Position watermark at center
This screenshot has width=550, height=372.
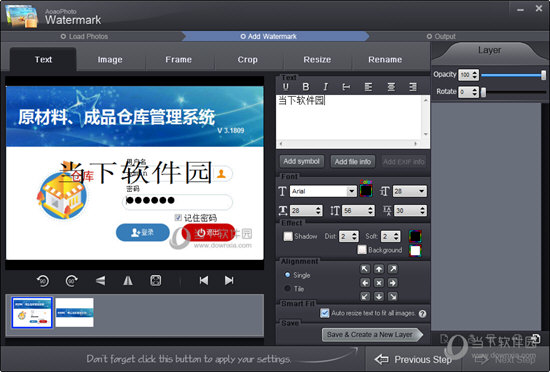pyautogui.click(x=379, y=283)
